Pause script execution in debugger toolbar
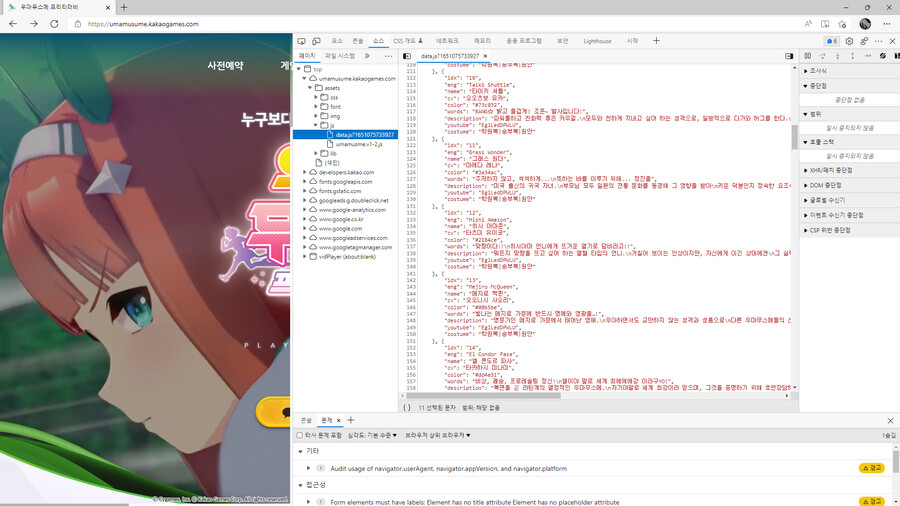 click(x=808, y=56)
